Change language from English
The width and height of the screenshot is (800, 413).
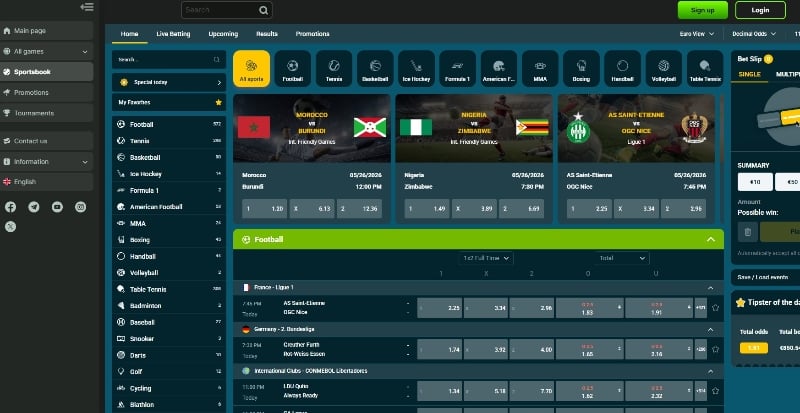point(46,182)
